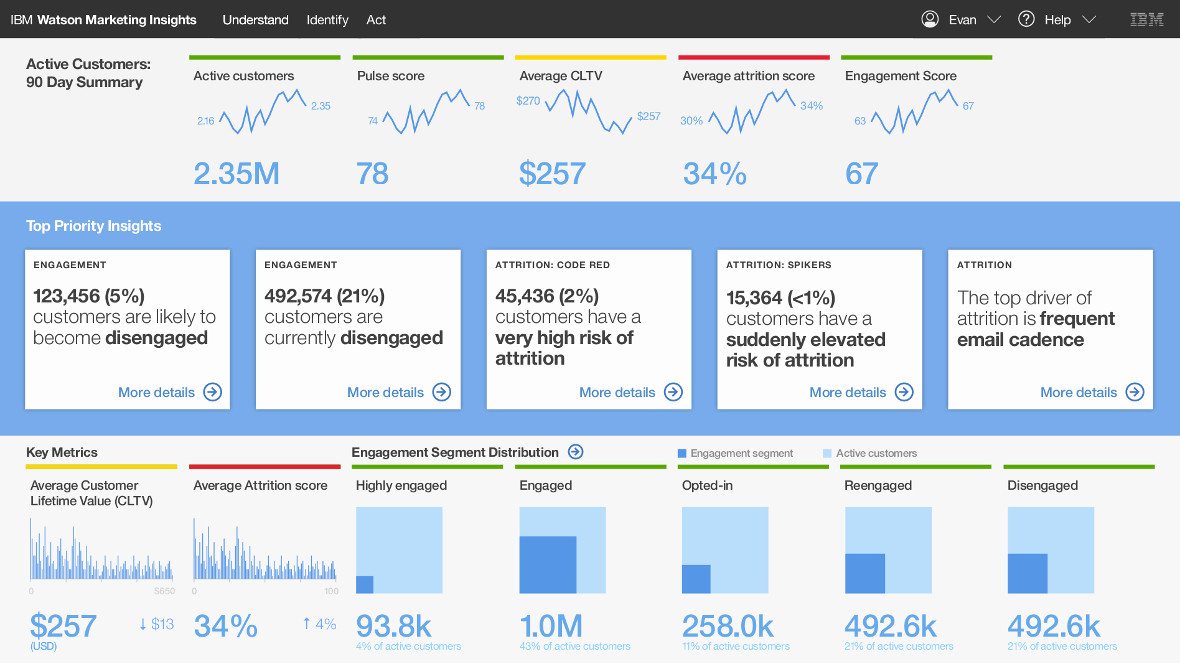The height and width of the screenshot is (664, 1180).
Task: Click Engagement Segment Distribution heading text
Action: click(455, 452)
